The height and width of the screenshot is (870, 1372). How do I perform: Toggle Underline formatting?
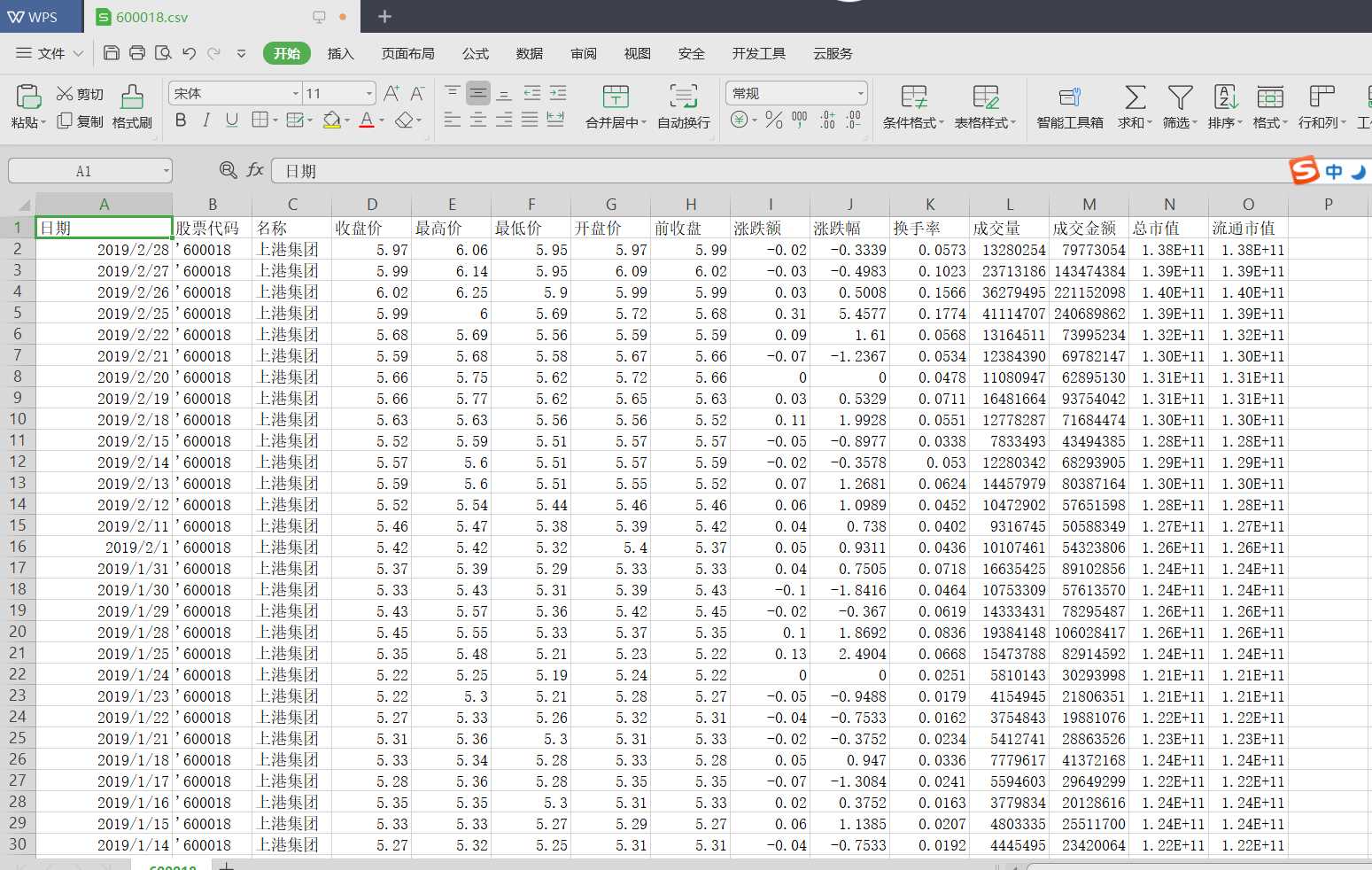click(x=232, y=120)
